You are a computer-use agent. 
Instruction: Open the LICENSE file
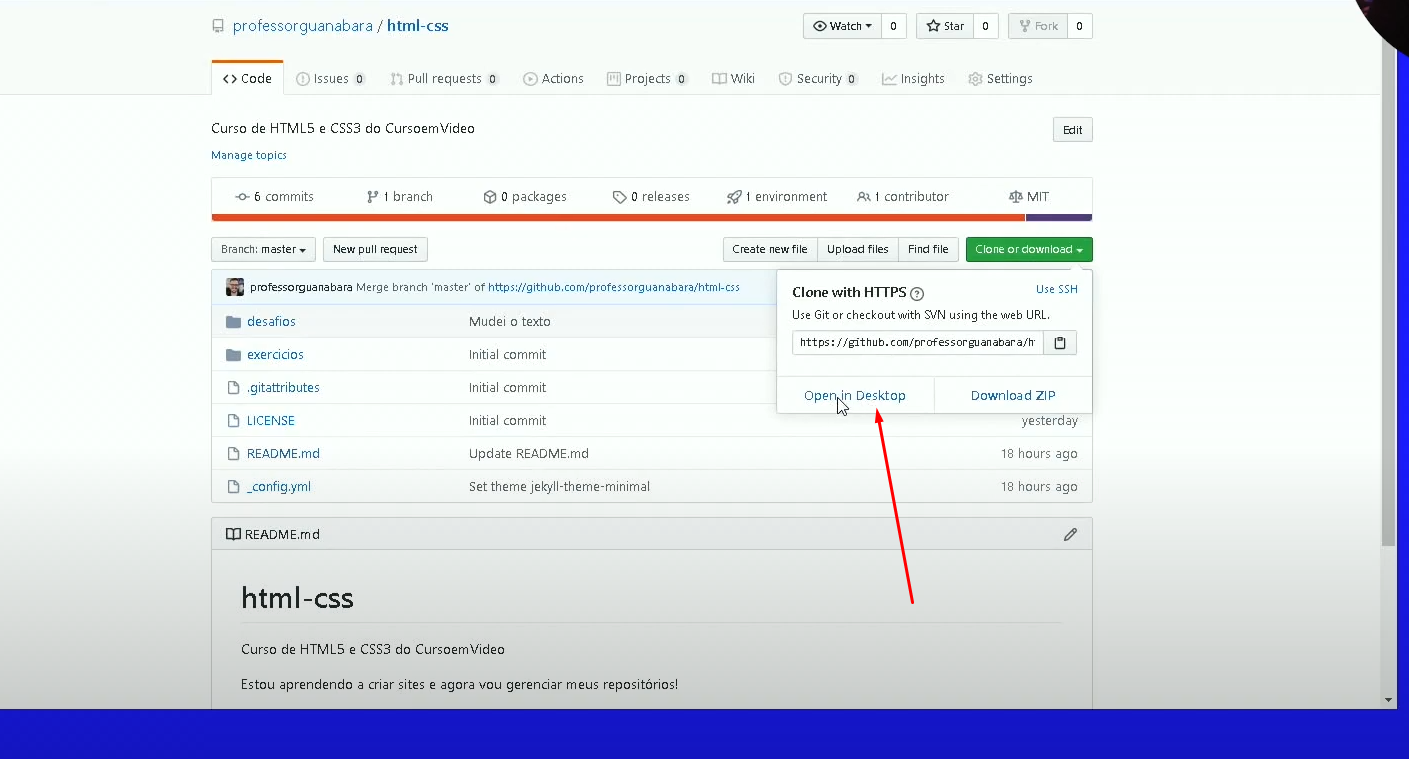(x=271, y=421)
